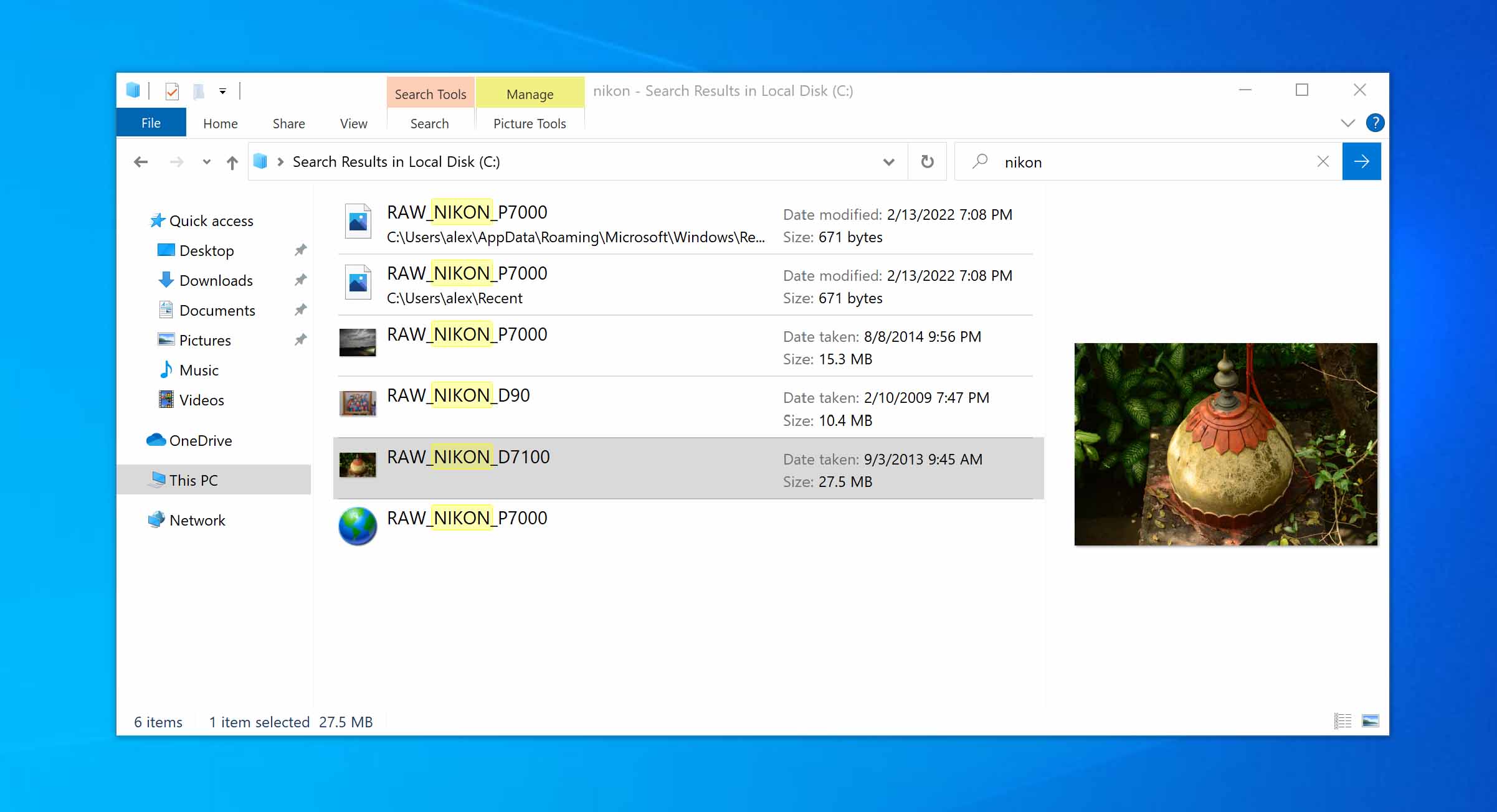This screenshot has width=1497, height=812.
Task: Clear the nikon search text
Action: tap(1323, 162)
